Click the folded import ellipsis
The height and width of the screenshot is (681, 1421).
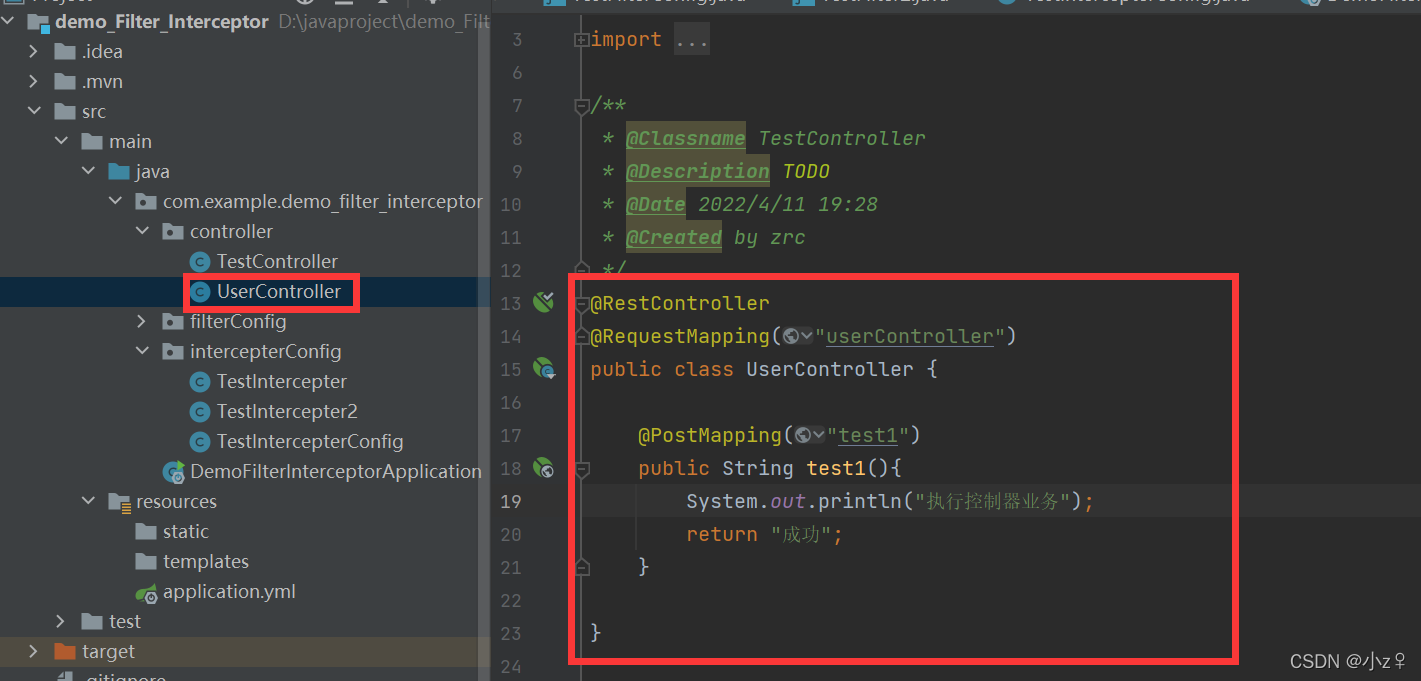pos(692,40)
